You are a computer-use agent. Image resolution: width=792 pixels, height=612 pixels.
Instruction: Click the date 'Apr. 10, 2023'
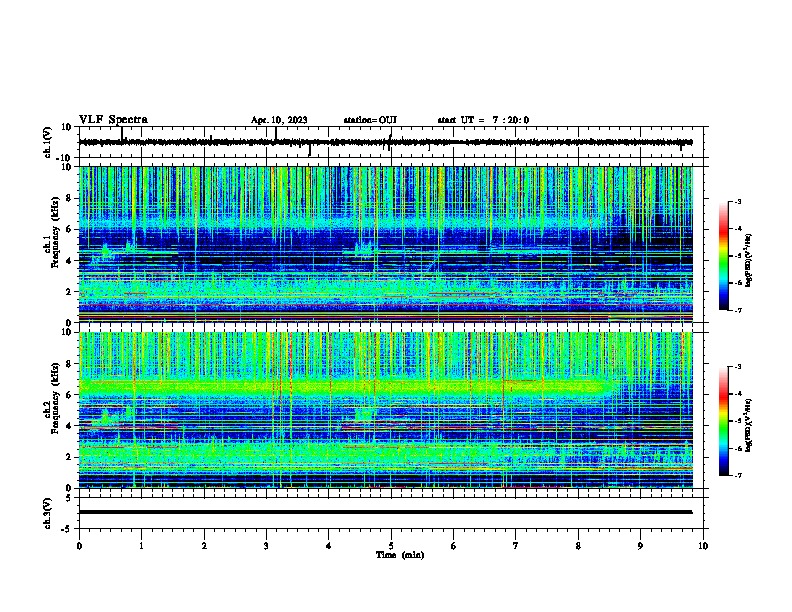tap(279, 120)
